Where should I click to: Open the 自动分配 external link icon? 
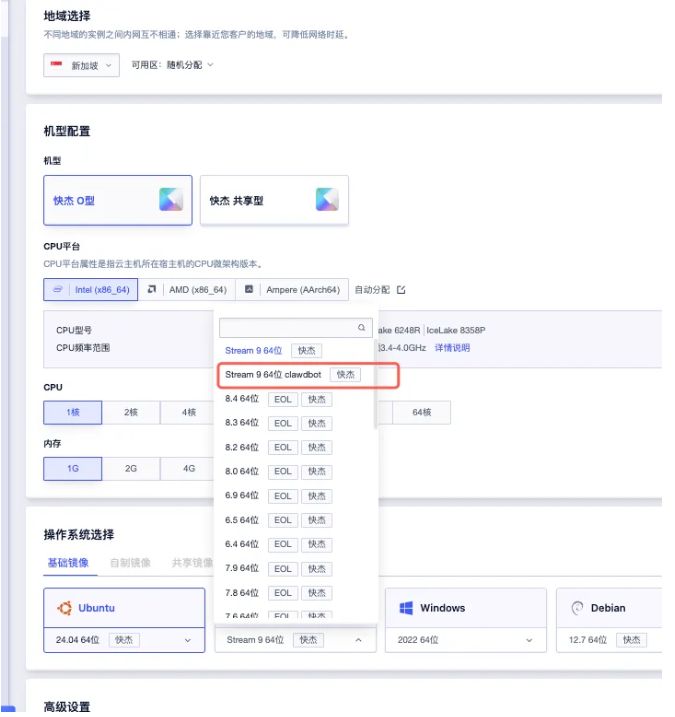coord(401,290)
